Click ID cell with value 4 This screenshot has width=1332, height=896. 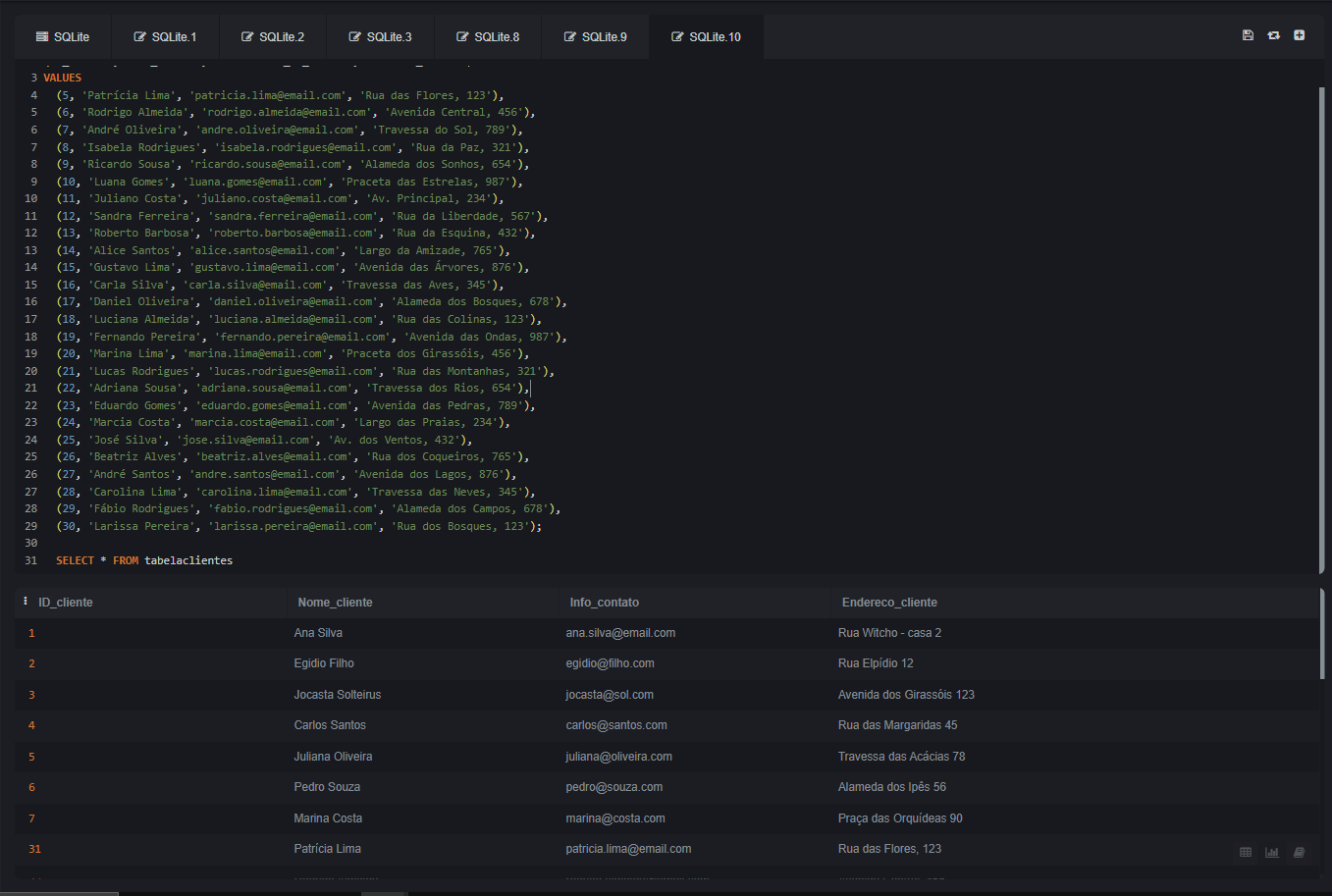click(x=31, y=725)
